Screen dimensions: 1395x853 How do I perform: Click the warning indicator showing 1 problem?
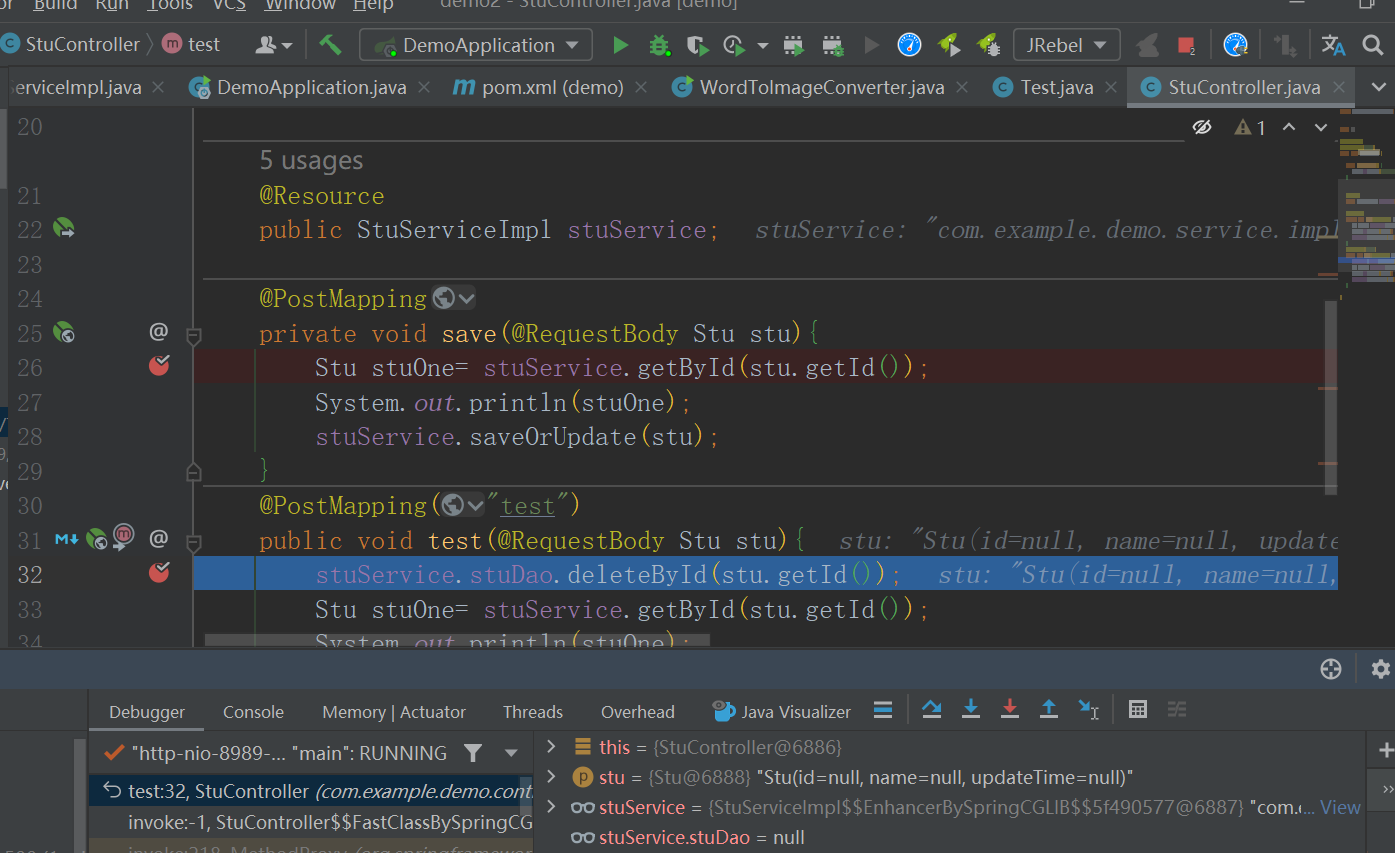pos(1250,127)
